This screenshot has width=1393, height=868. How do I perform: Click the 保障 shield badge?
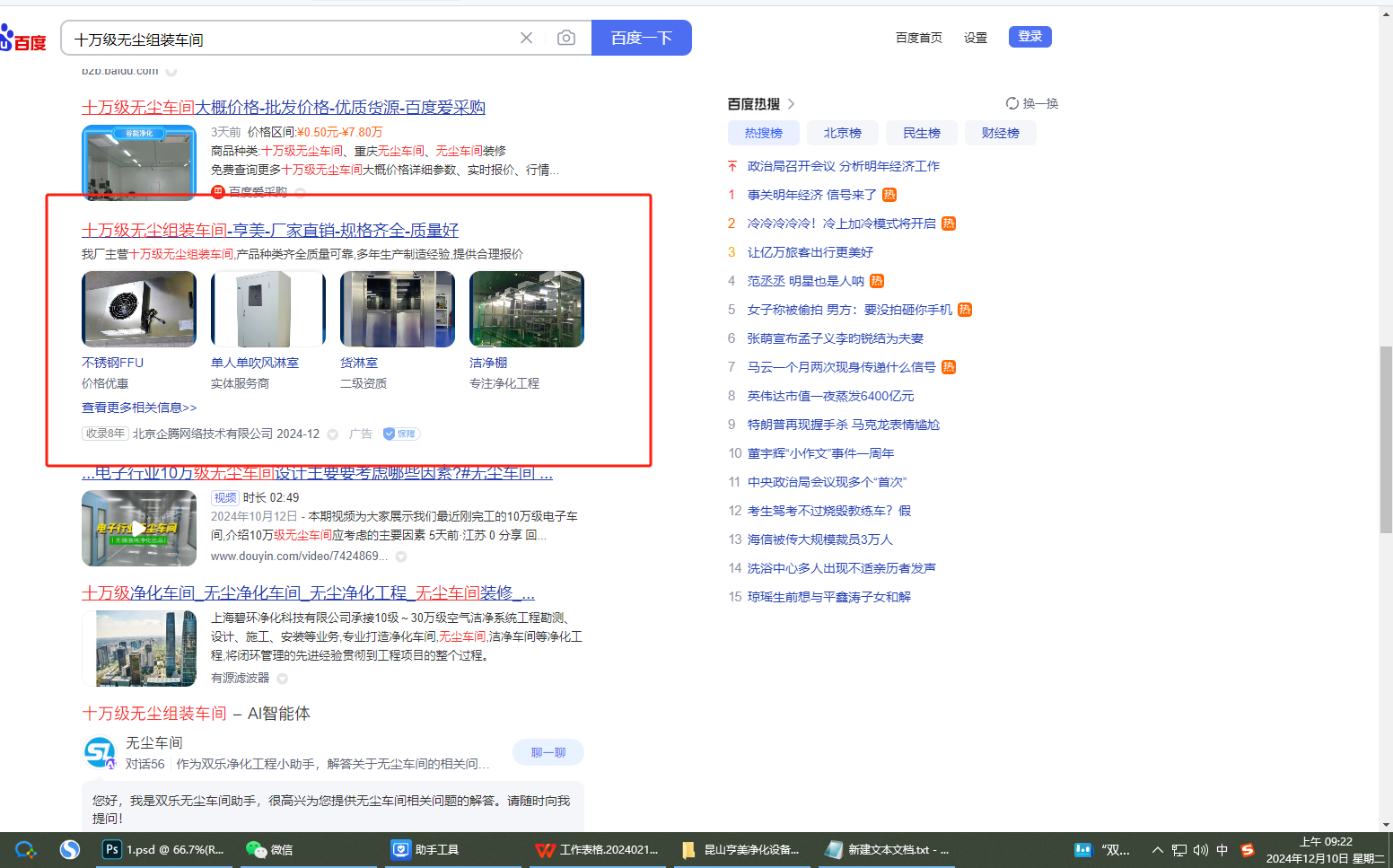(400, 434)
